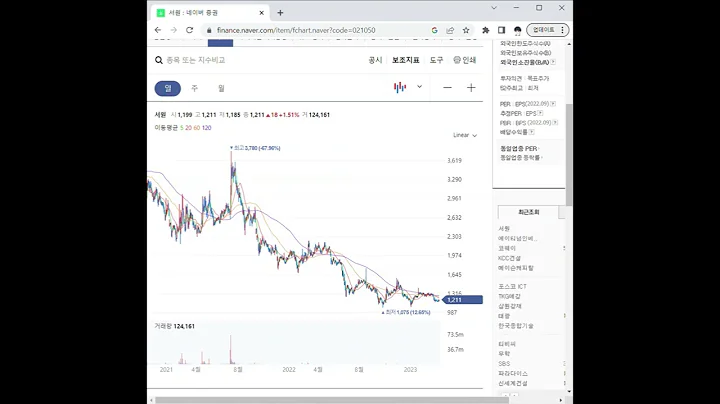Click the 1,211 current price marker
The height and width of the screenshot is (404, 720).
[x=462, y=300]
